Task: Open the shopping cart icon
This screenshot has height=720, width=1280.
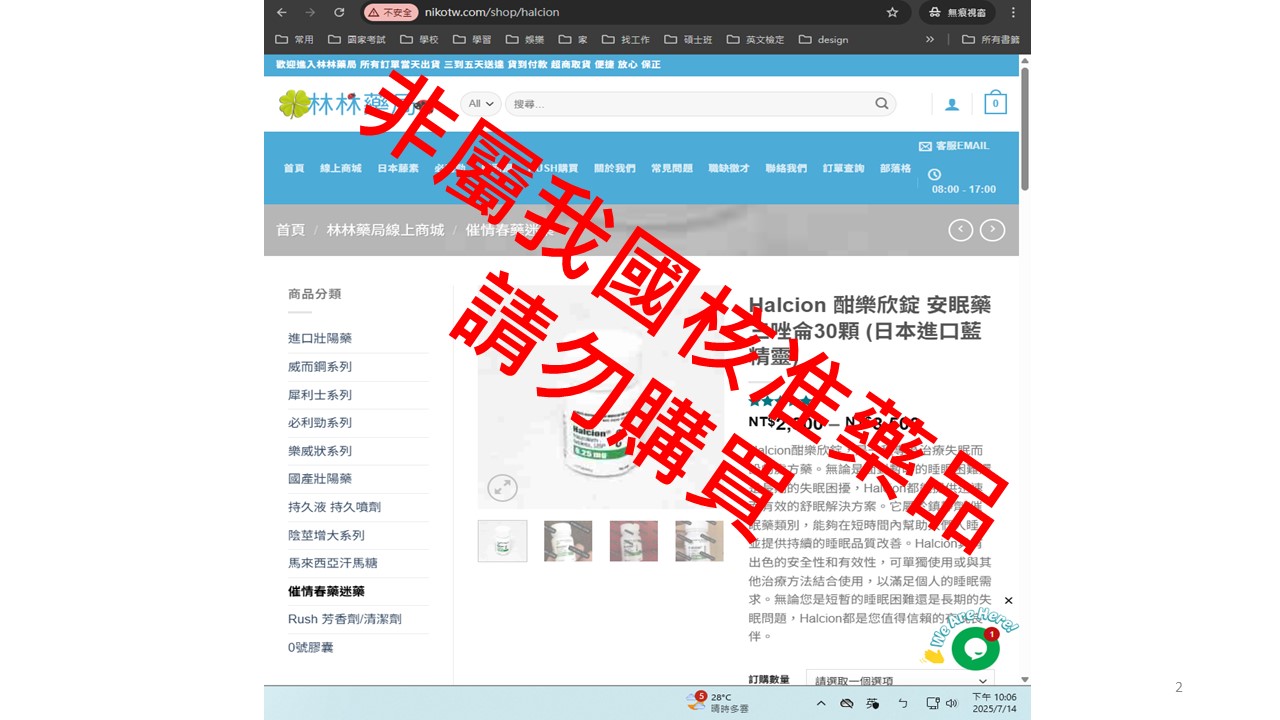Action: [x=995, y=103]
